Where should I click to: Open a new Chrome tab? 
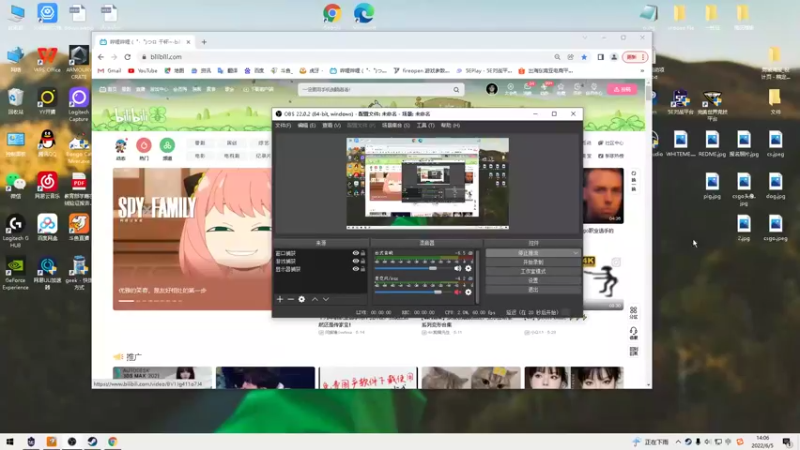pos(204,42)
